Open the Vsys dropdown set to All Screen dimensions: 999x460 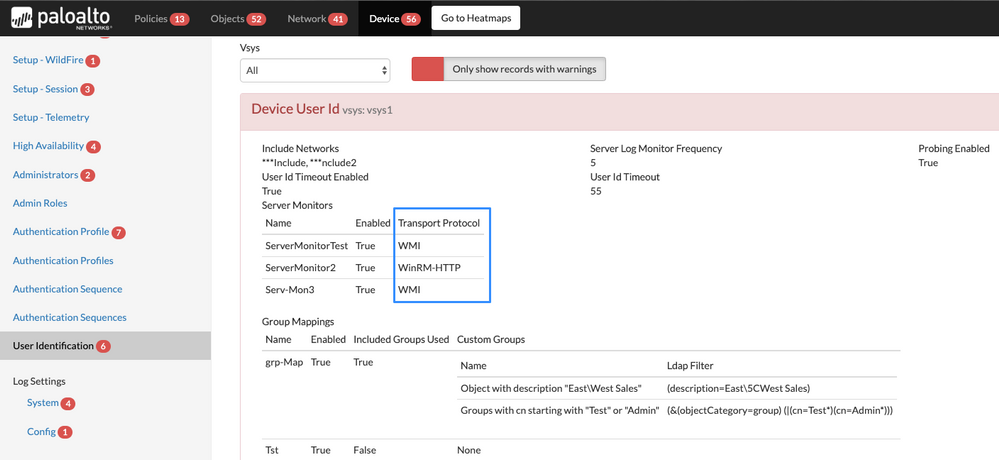coord(315,70)
